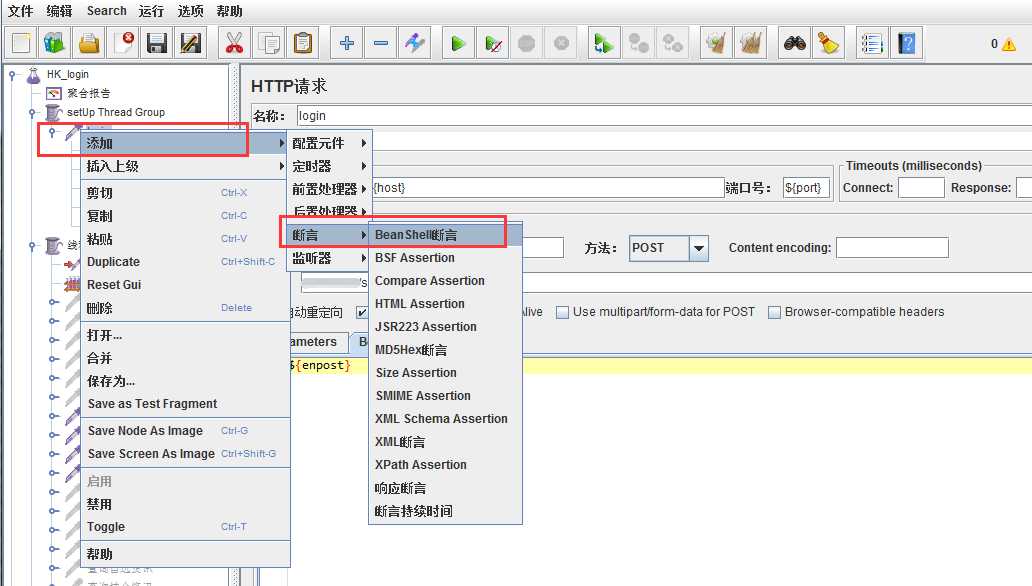Open the Search menu
The width and height of the screenshot is (1032, 586).
[x=107, y=11]
